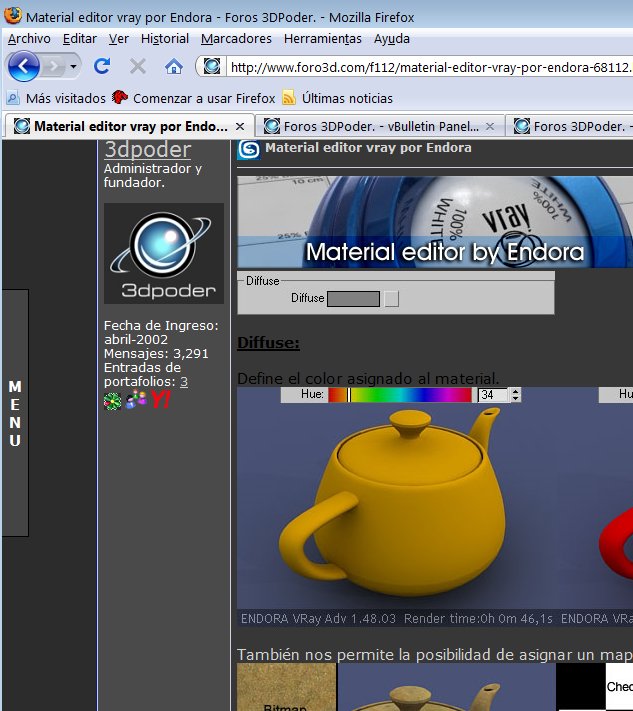Screen dimensions: 633x711
Task: Click the green ICQ flower icon
Action: [x=112, y=401]
